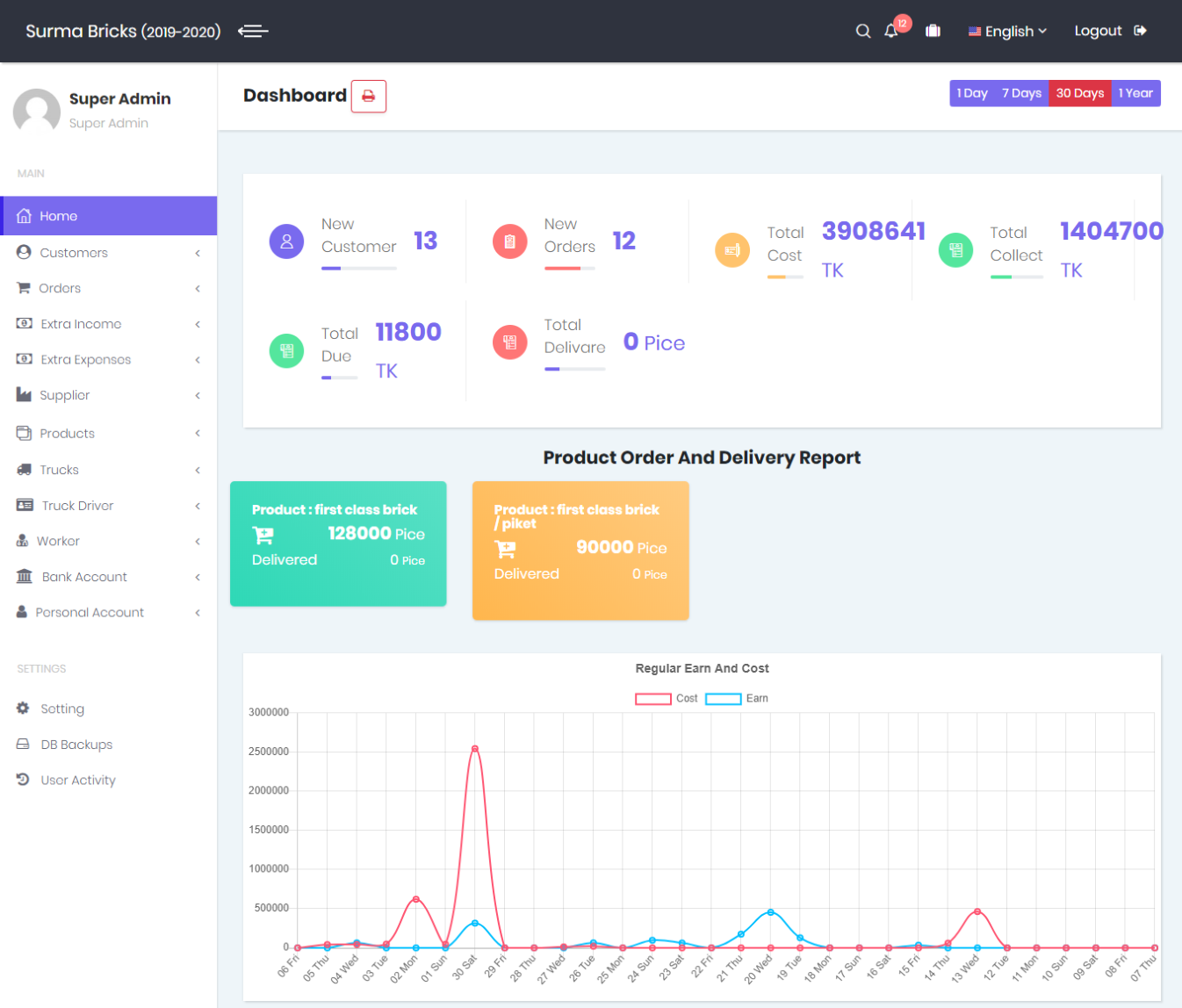Open the Home menu item
Screen dimensions: 1182x1008
coord(59,216)
